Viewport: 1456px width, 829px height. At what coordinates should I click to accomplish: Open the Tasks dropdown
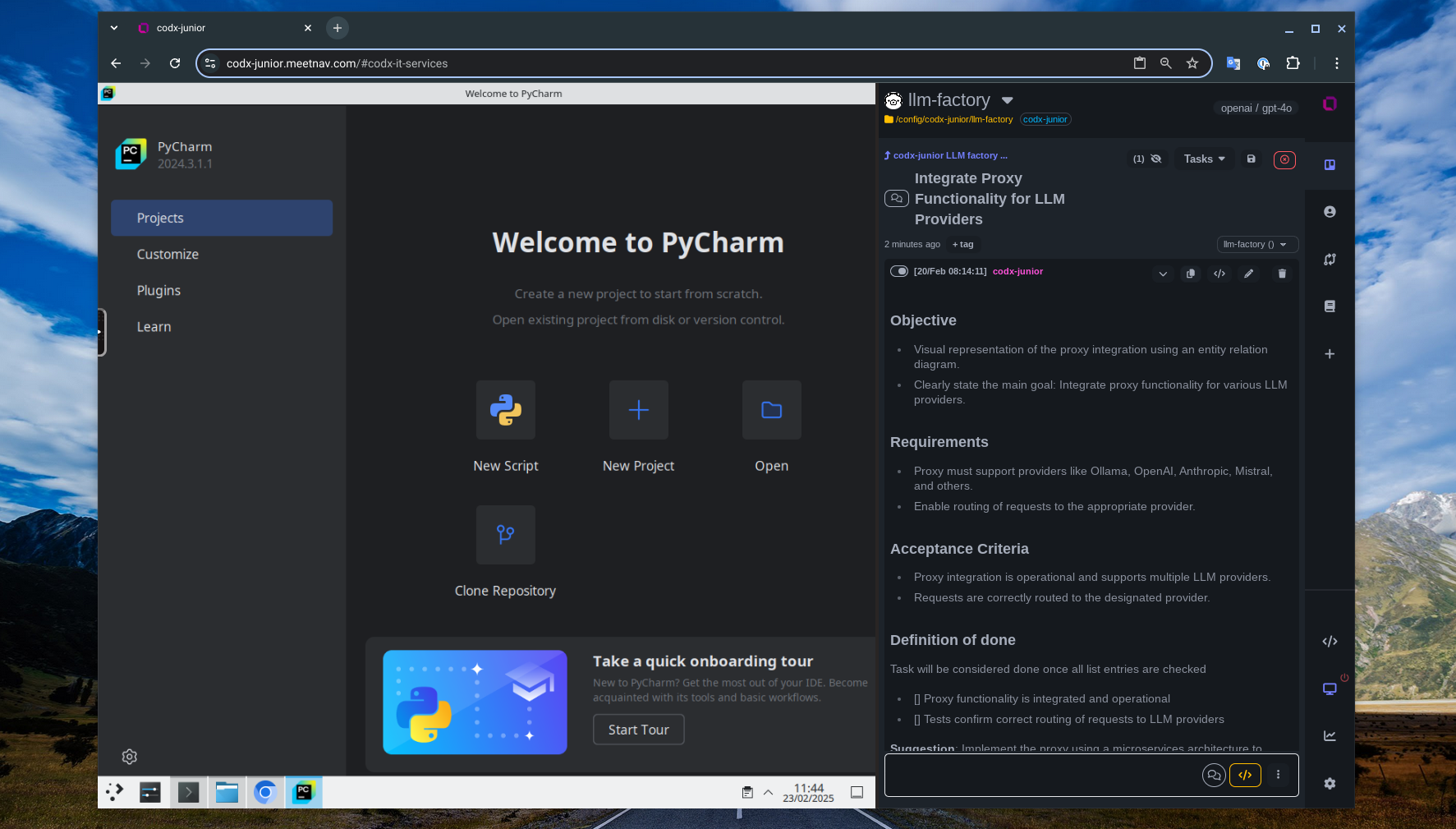pos(1204,159)
